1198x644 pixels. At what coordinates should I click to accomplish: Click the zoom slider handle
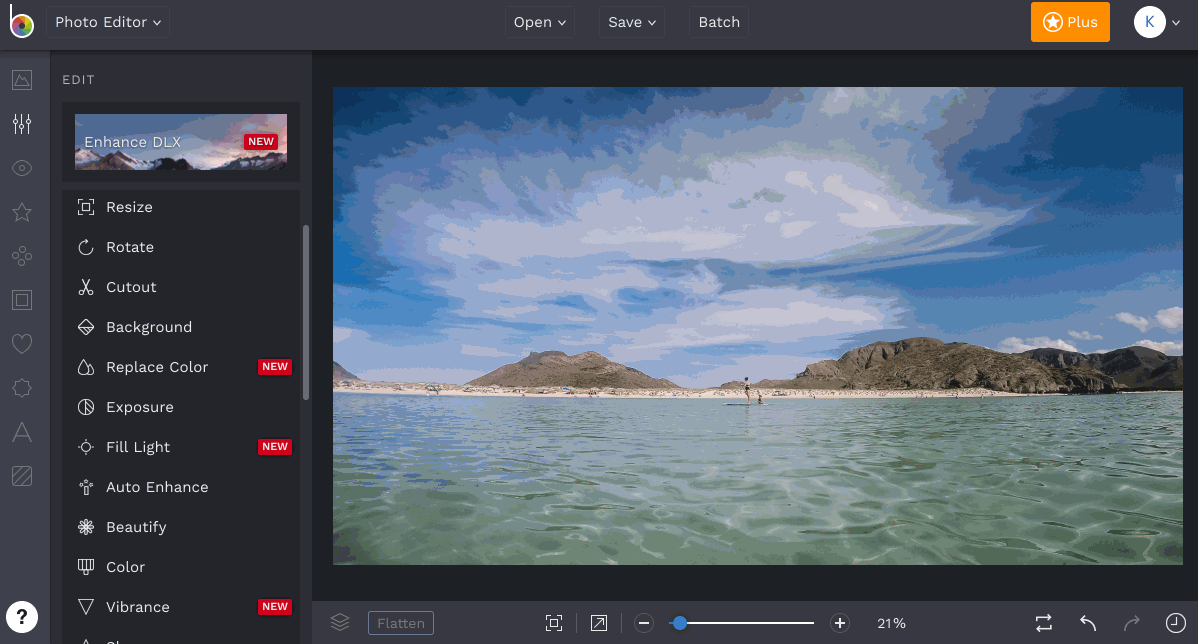click(x=679, y=623)
